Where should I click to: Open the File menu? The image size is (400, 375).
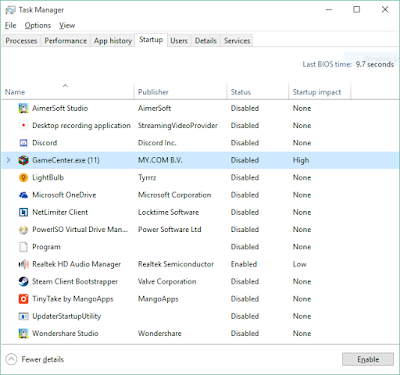(x=10, y=25)
